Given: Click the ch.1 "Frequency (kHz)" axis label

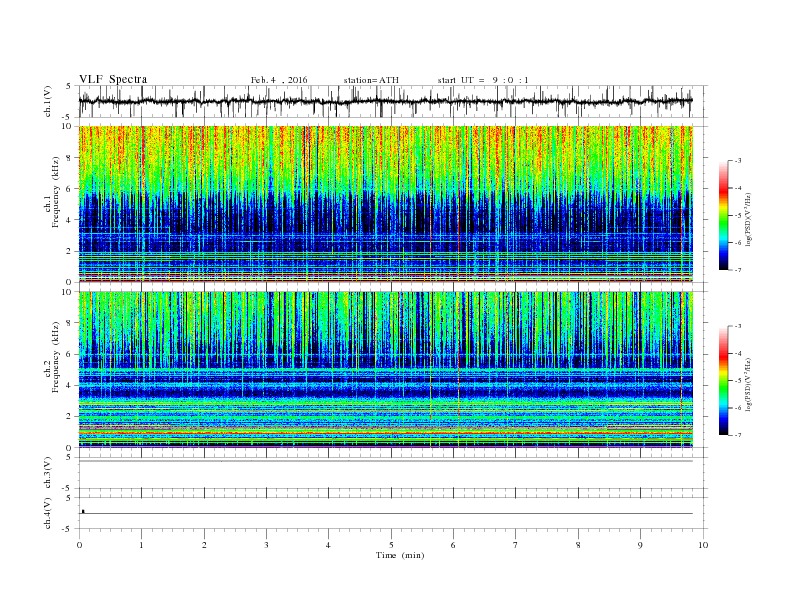Looking at the screenshot, I should pyautogui.click(x=56, y=192).
